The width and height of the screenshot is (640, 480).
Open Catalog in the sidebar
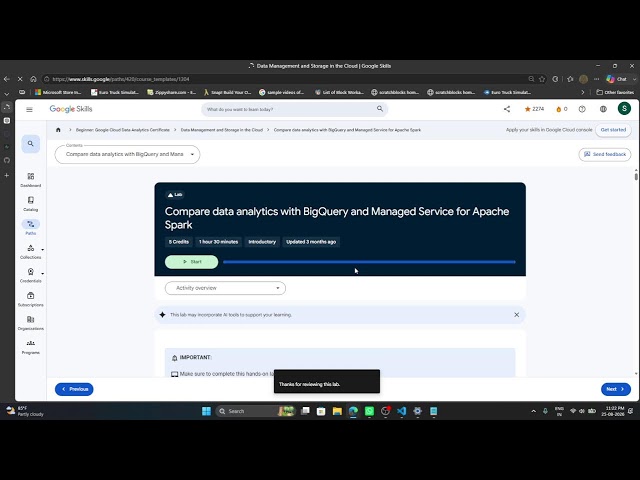click(x=31, y=204)
